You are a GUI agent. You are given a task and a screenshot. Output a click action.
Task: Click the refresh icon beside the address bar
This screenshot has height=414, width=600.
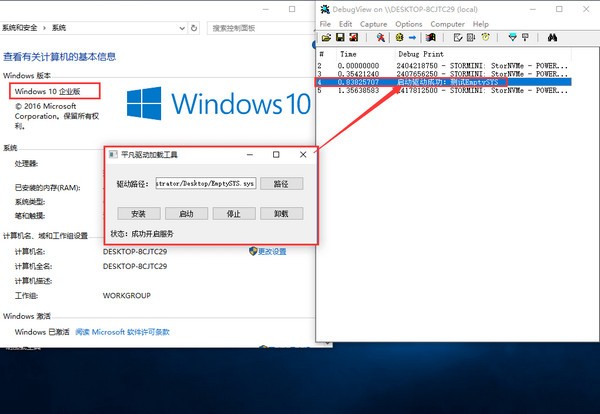pyautogui.click(x=194, y=28)
